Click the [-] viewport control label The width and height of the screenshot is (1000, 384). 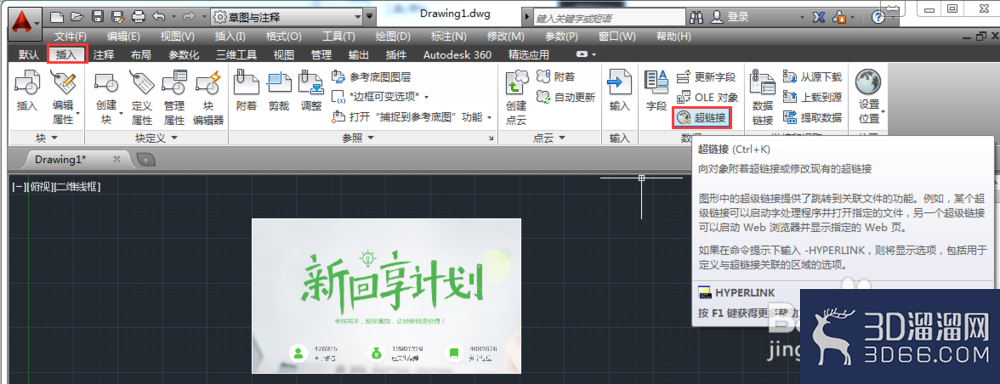pos(18,187)
